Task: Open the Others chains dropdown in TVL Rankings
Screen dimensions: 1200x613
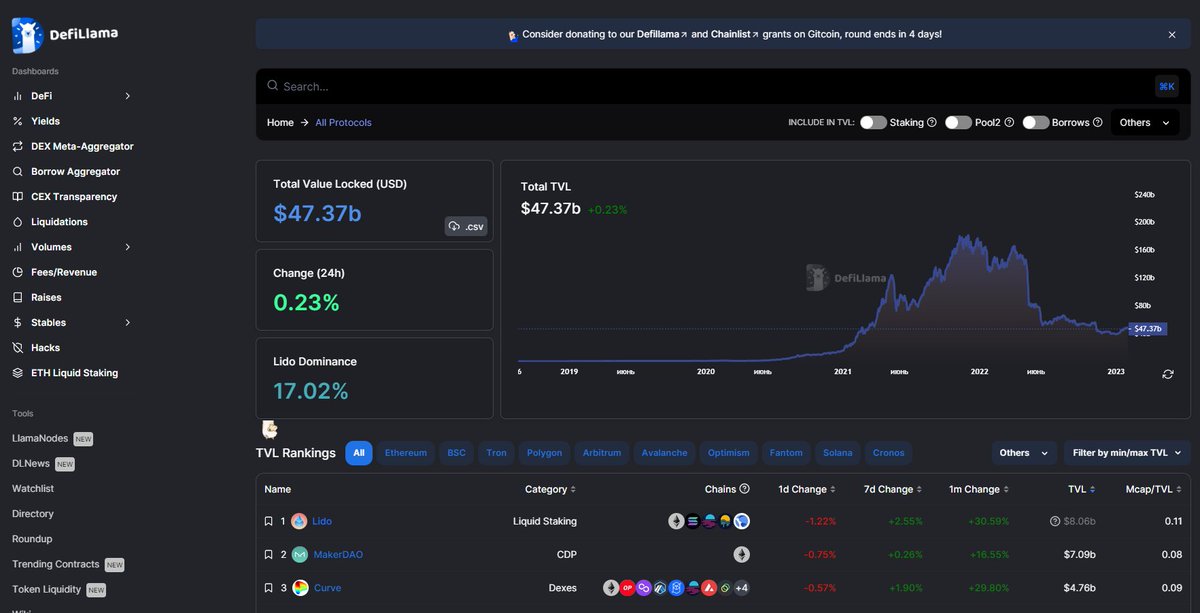Action: point(1024,453)
